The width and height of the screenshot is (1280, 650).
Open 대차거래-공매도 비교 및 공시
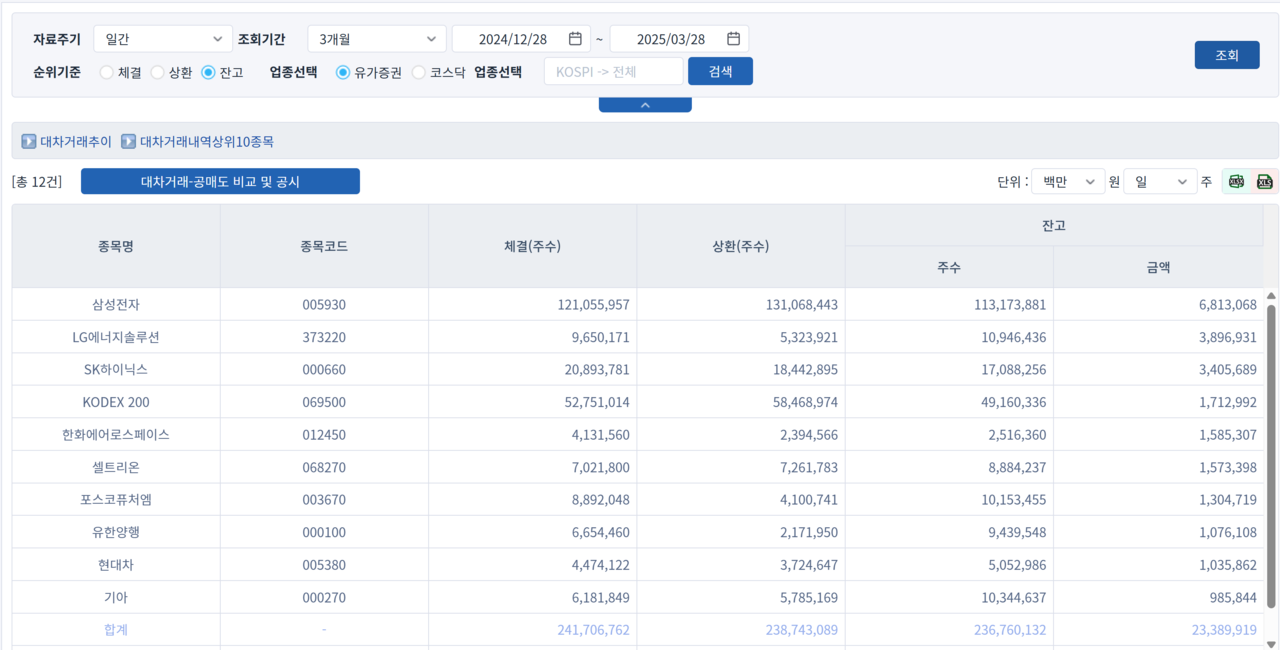click(220, 181)
